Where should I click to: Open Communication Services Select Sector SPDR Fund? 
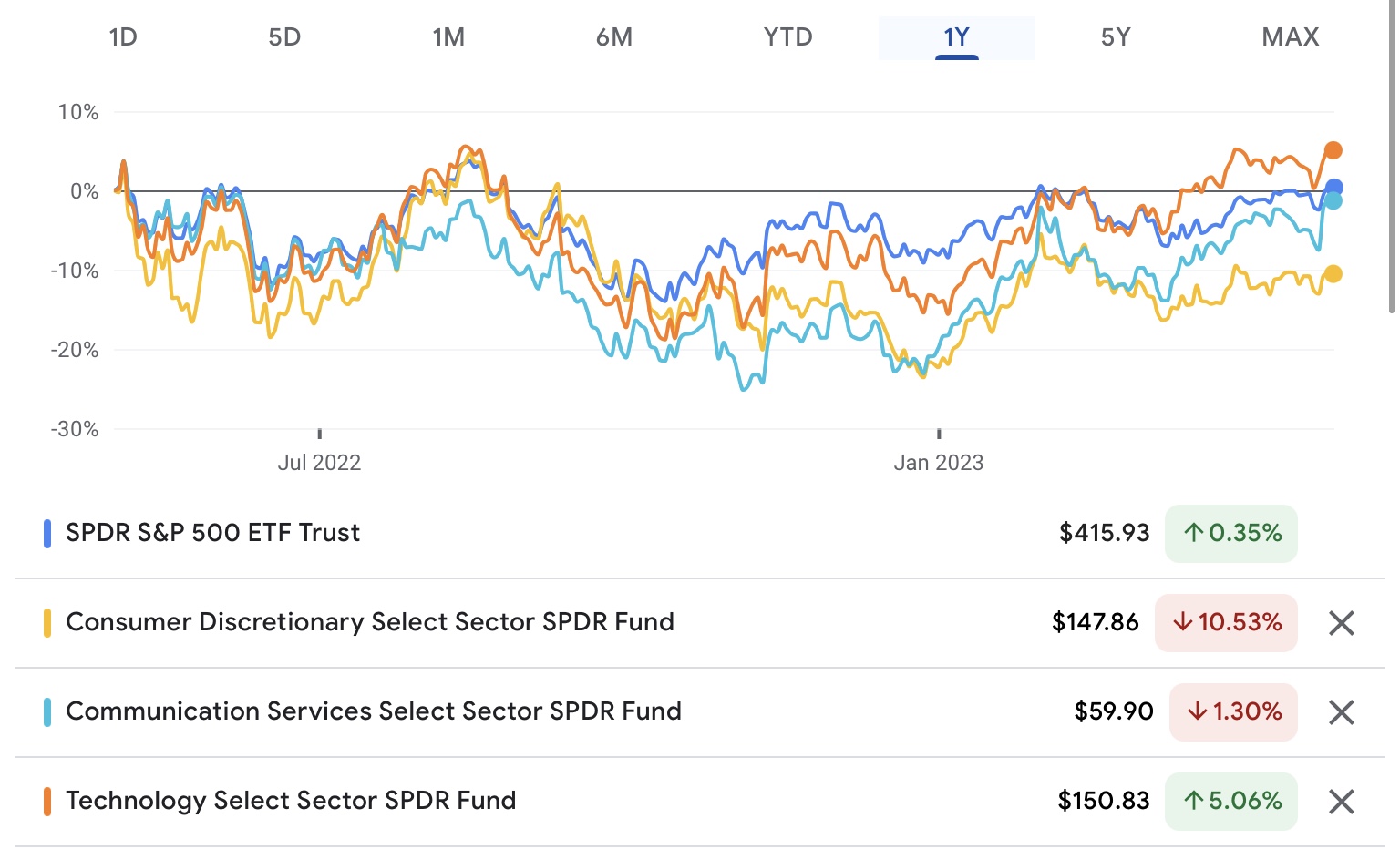tap(374, 711)
